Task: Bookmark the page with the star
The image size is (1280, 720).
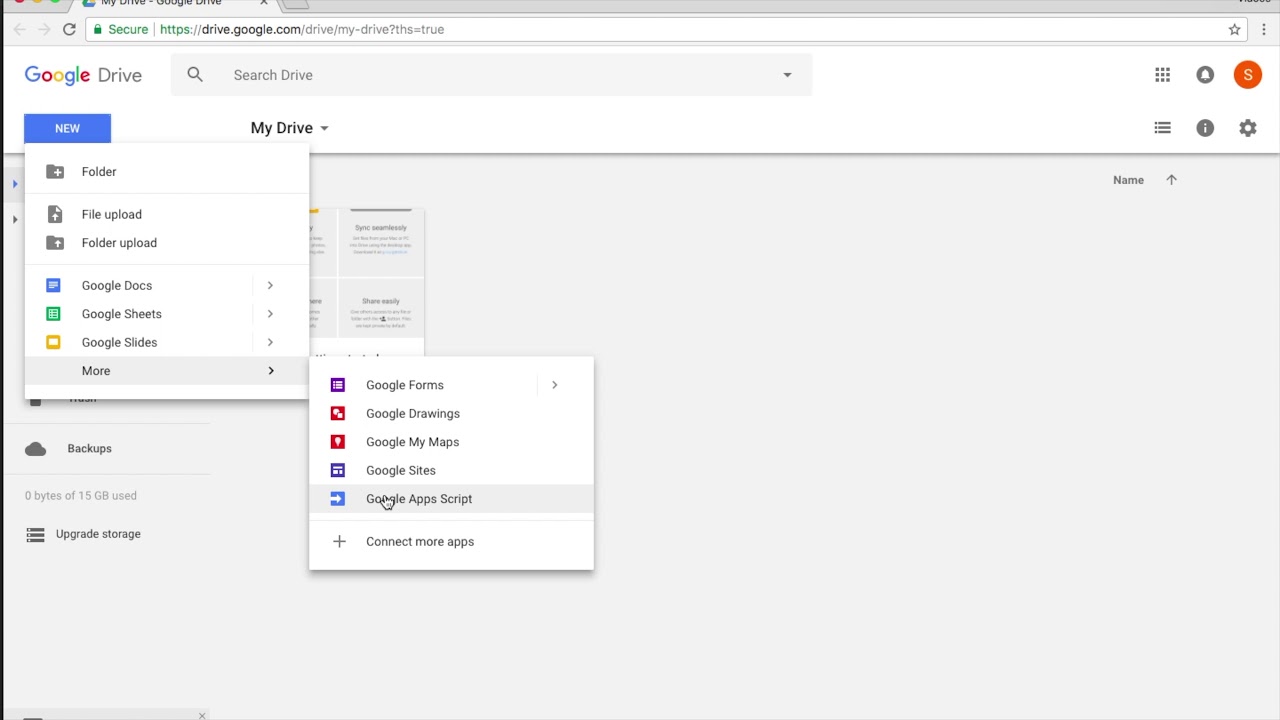Action: (x=1235, y=29)
